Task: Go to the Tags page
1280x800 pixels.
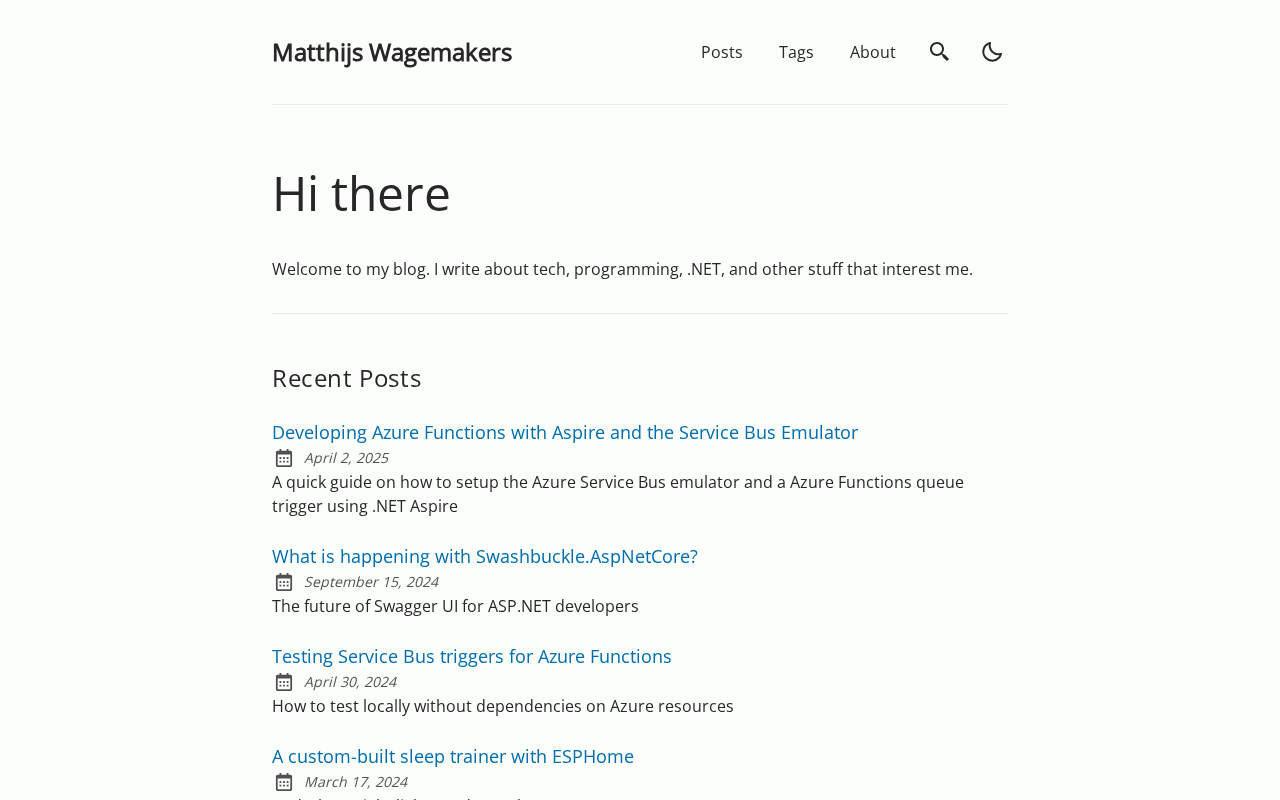Action: tap(796, 52)
